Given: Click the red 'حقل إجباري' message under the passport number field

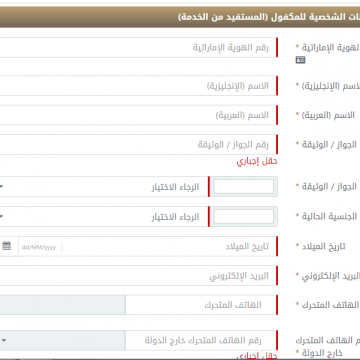Looking at the screenshot, I should pos(257,162).
